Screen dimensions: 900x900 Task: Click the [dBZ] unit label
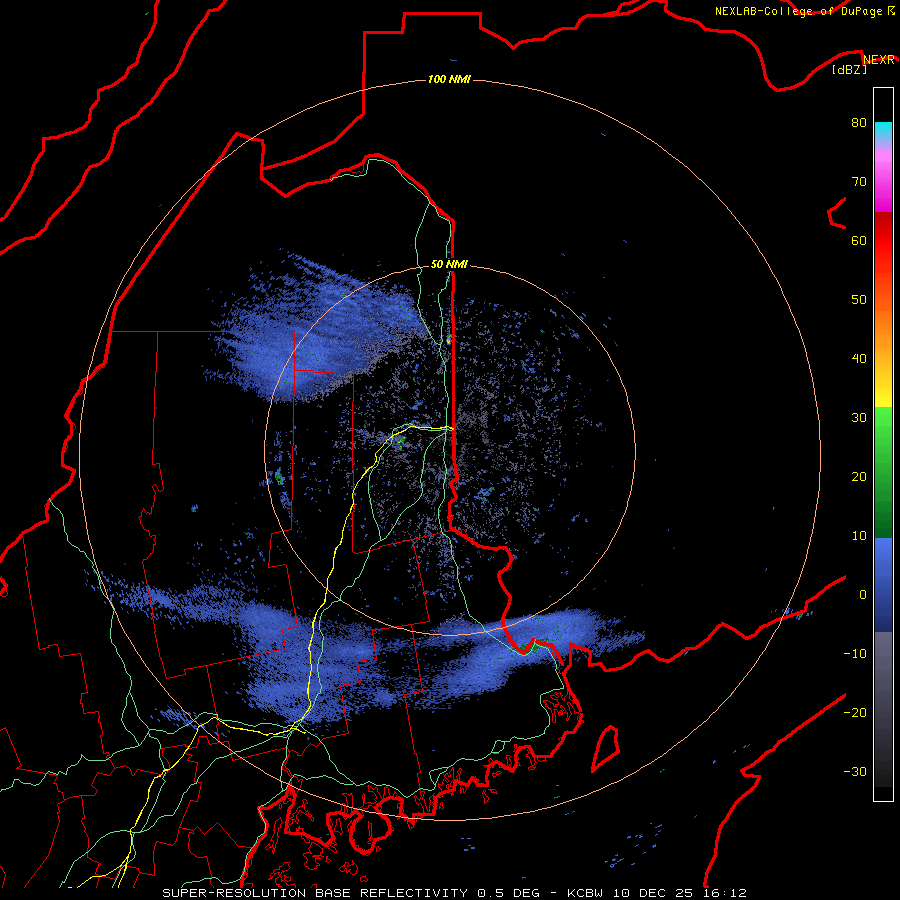click(x=849, y=70)
